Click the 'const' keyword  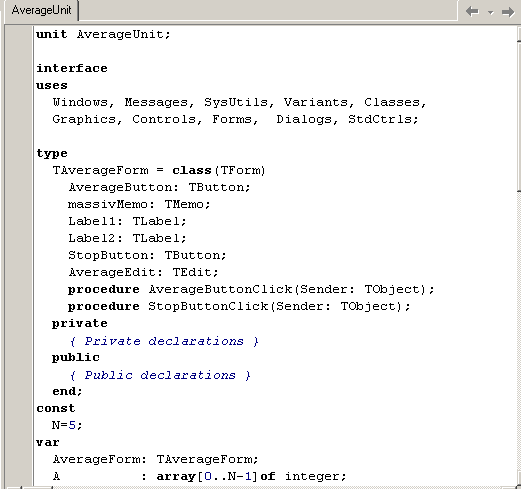tap(56, 408)
